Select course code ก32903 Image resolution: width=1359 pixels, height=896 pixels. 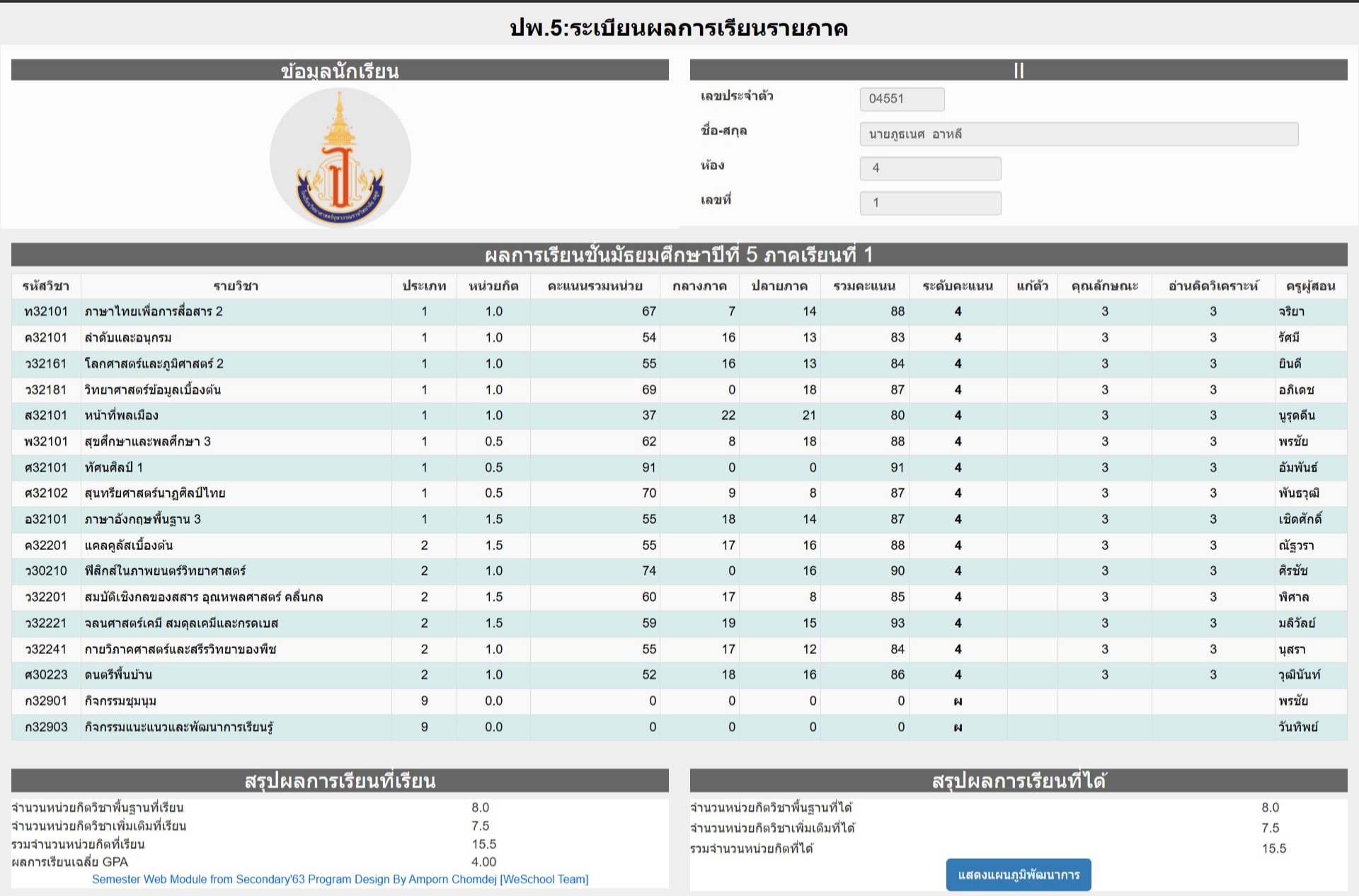click(x=46, y=728)
